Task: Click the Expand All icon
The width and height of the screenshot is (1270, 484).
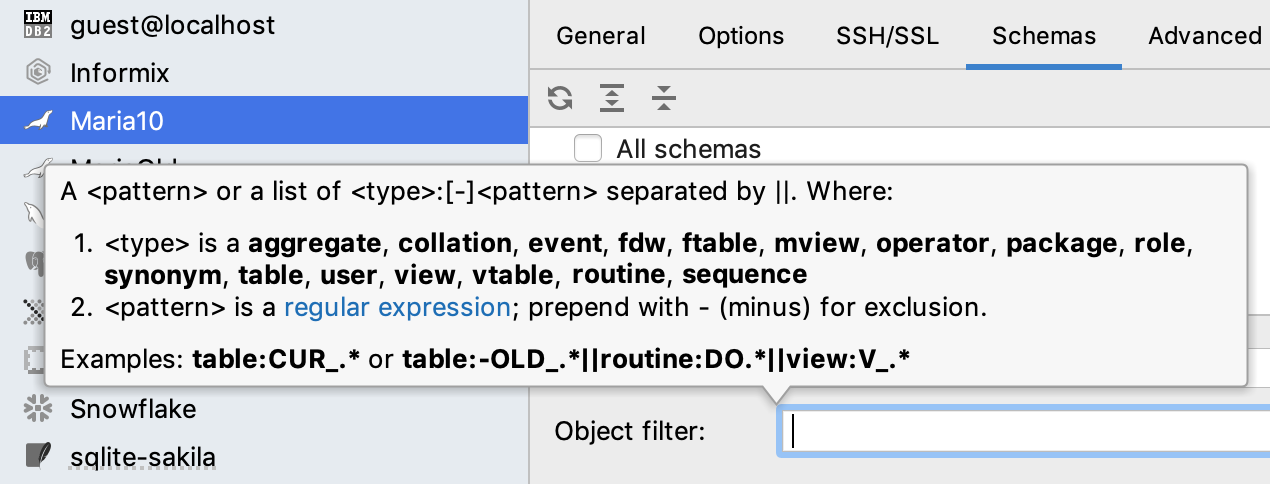Action: [x=612, y=98]
